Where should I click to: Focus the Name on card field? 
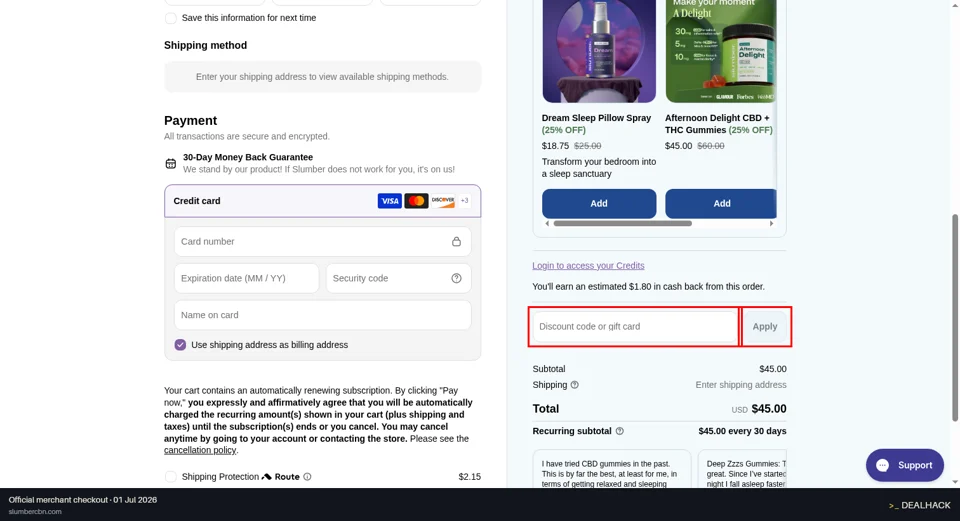pos(323,315)
